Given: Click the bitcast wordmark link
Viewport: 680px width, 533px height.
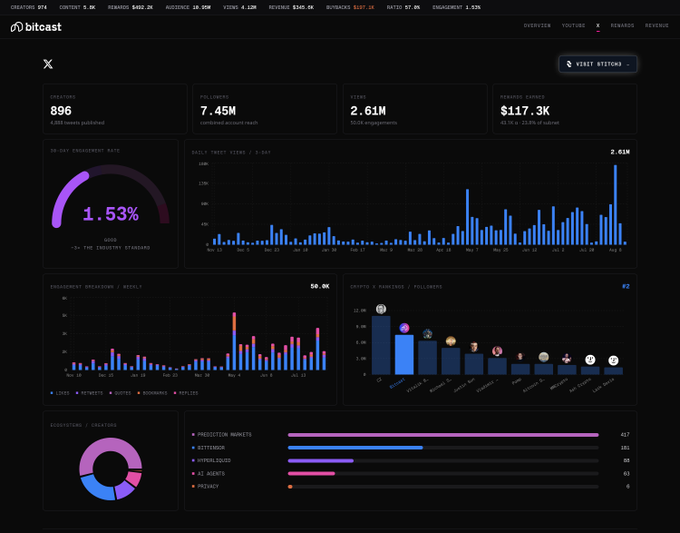Looking at the screenshot, I should [43, 27].
